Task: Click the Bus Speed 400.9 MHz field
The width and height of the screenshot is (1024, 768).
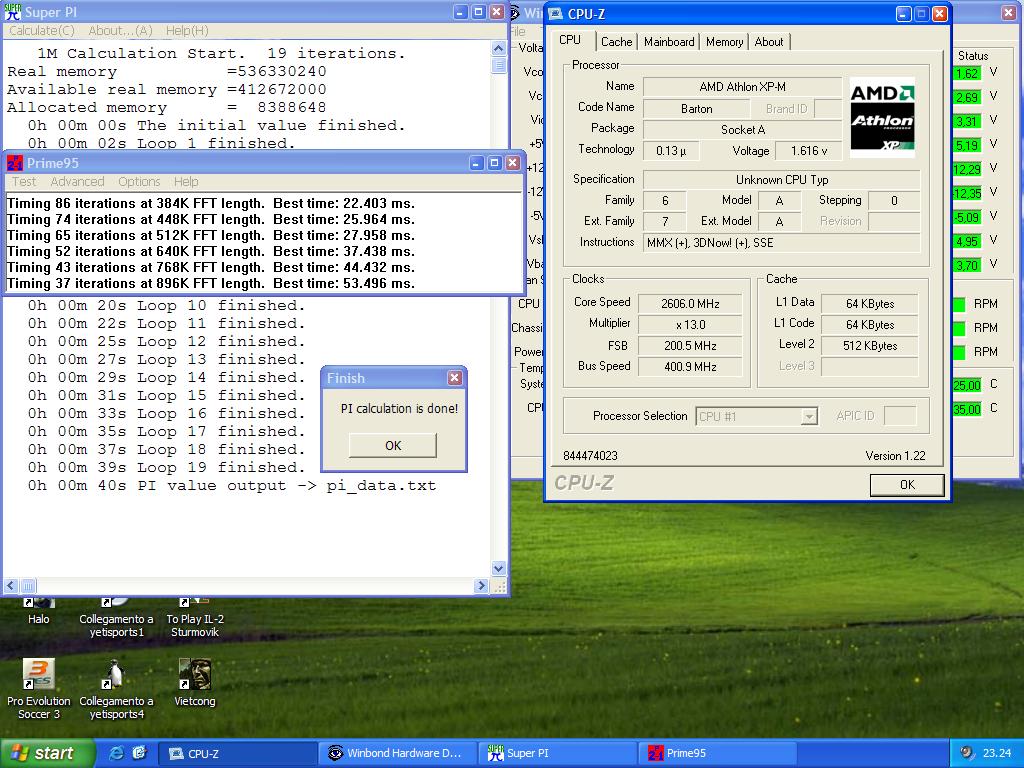Action: [x=690, y=367]
